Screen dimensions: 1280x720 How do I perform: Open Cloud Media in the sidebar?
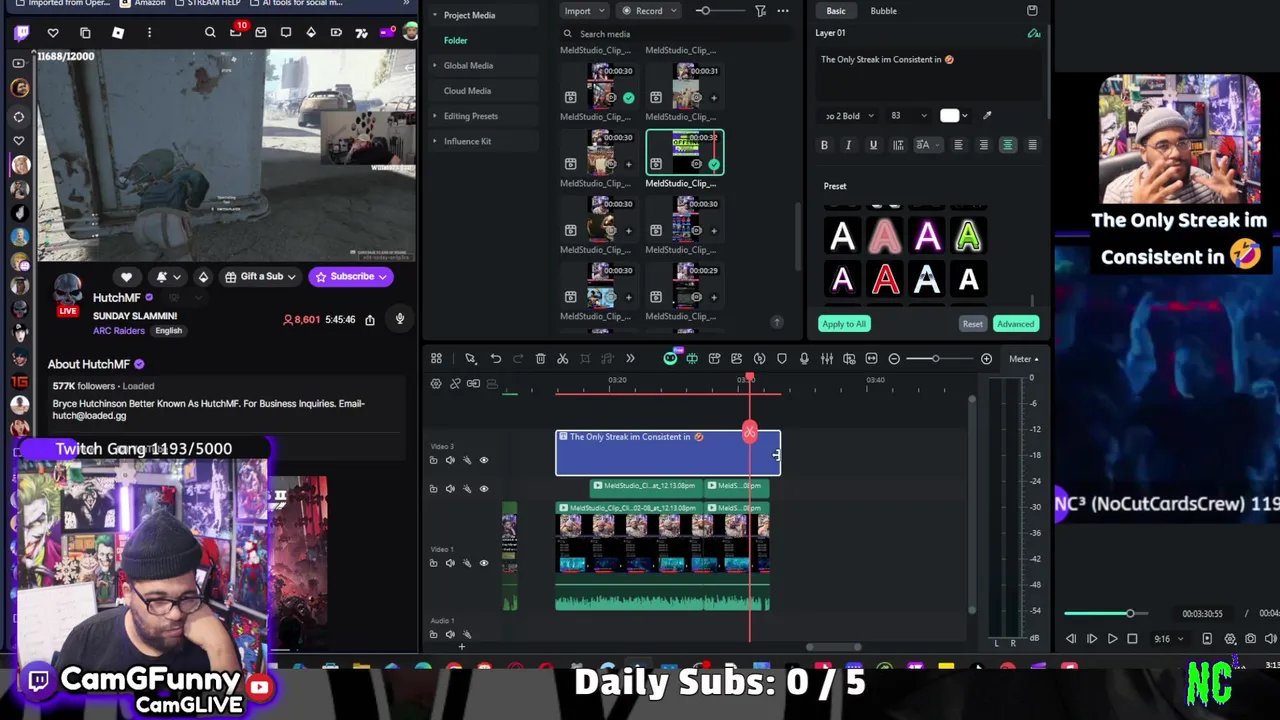[x=467, y=91]
